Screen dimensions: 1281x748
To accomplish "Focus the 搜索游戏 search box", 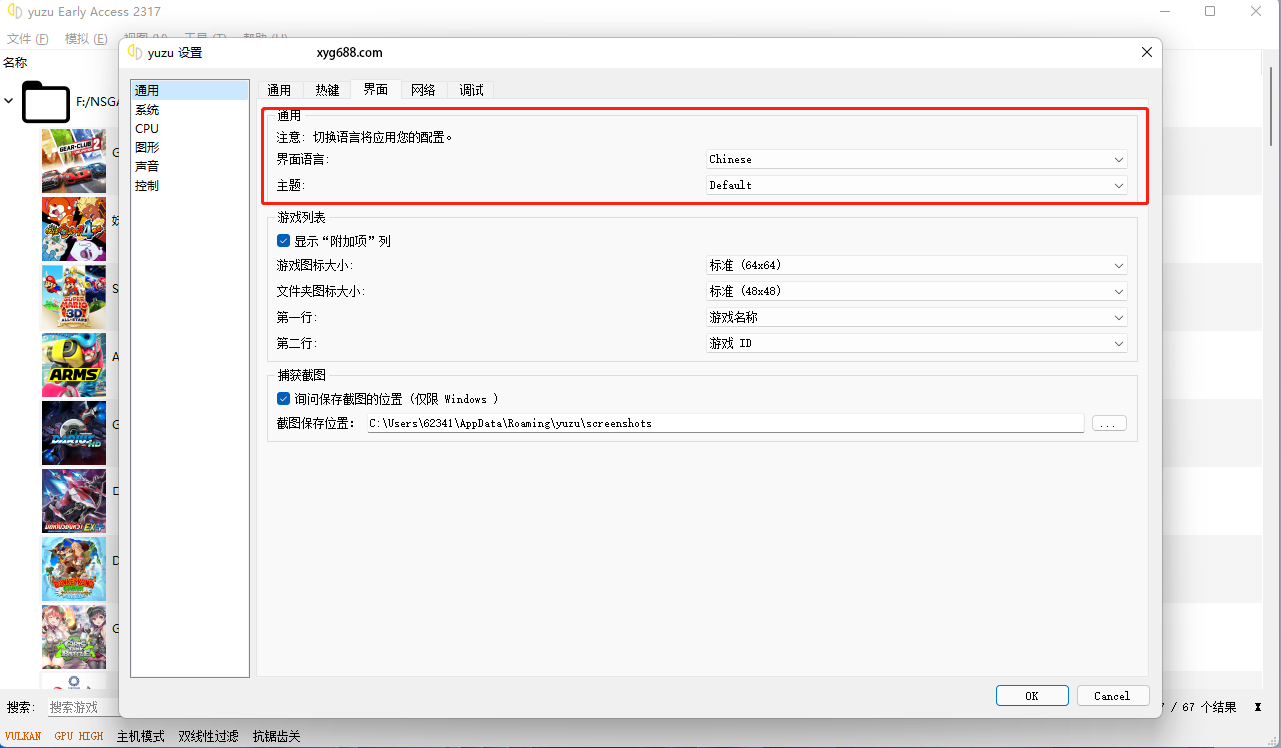I will 82,707.
